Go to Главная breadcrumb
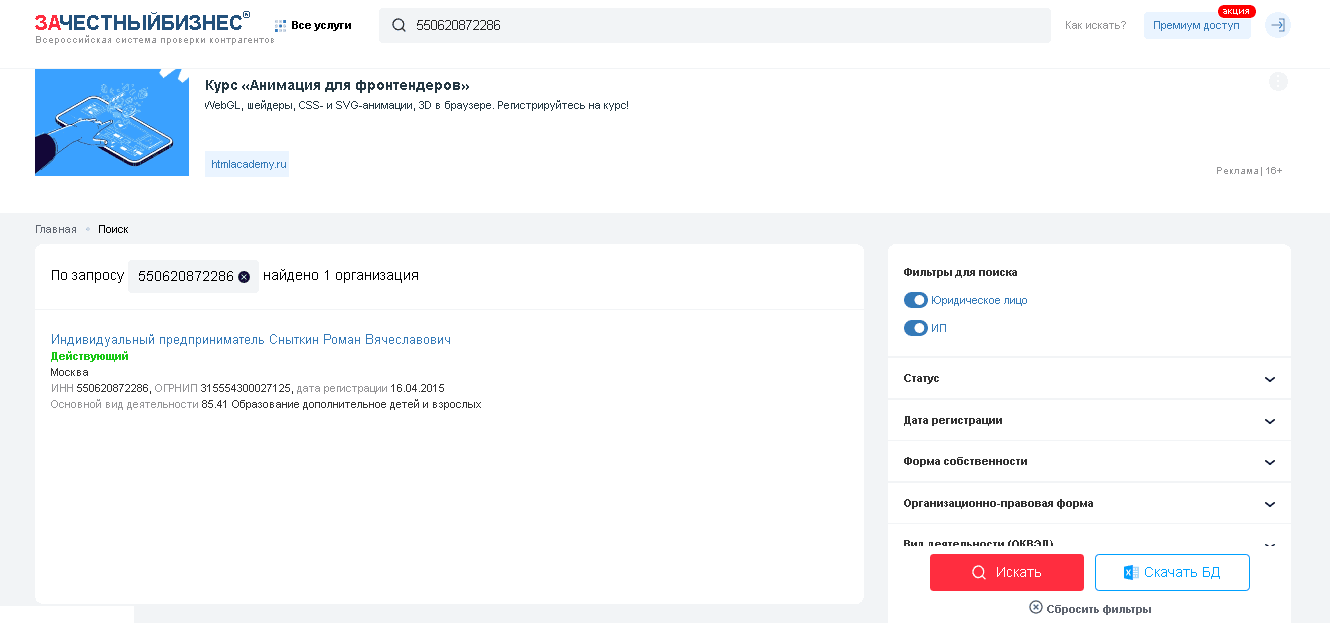Viewport: 1330px width, 623px height. (x=56, y=229)
